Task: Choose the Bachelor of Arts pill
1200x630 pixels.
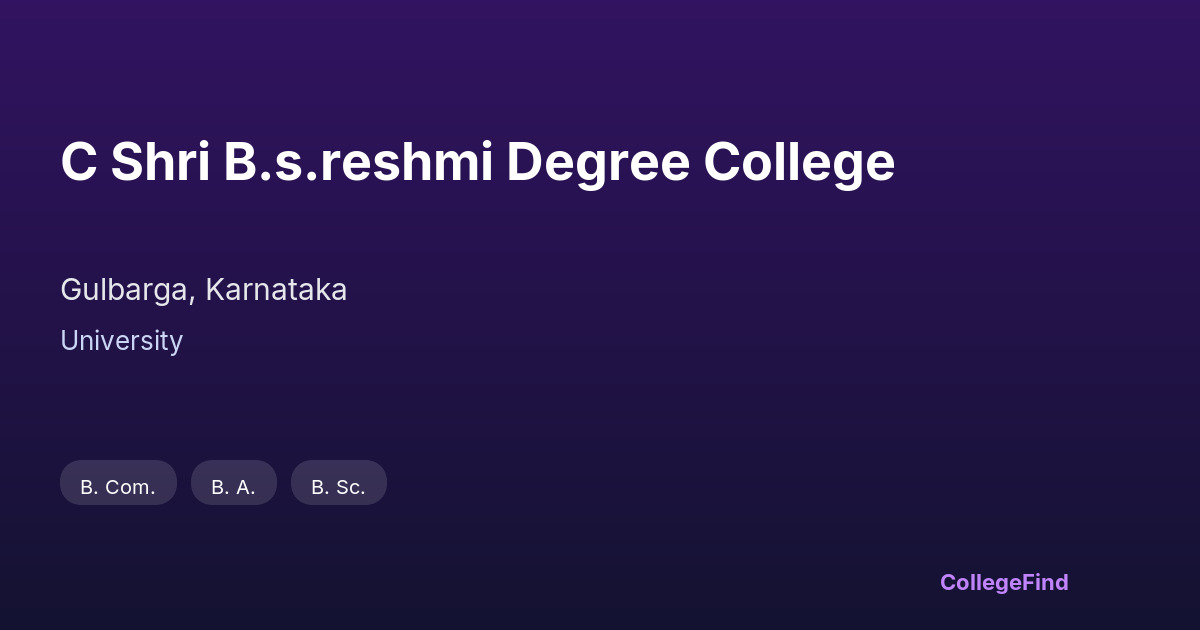Action: click(x=233, y=483)
